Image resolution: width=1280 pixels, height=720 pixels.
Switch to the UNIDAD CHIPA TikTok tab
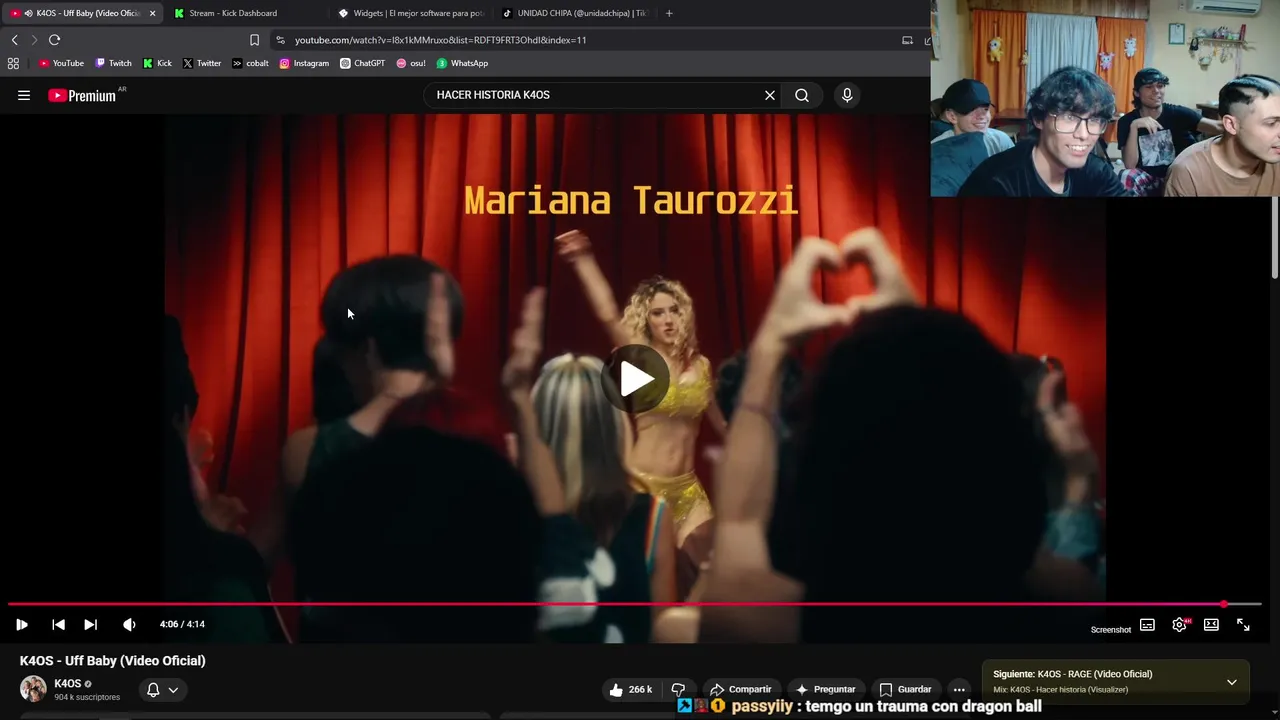575,13
